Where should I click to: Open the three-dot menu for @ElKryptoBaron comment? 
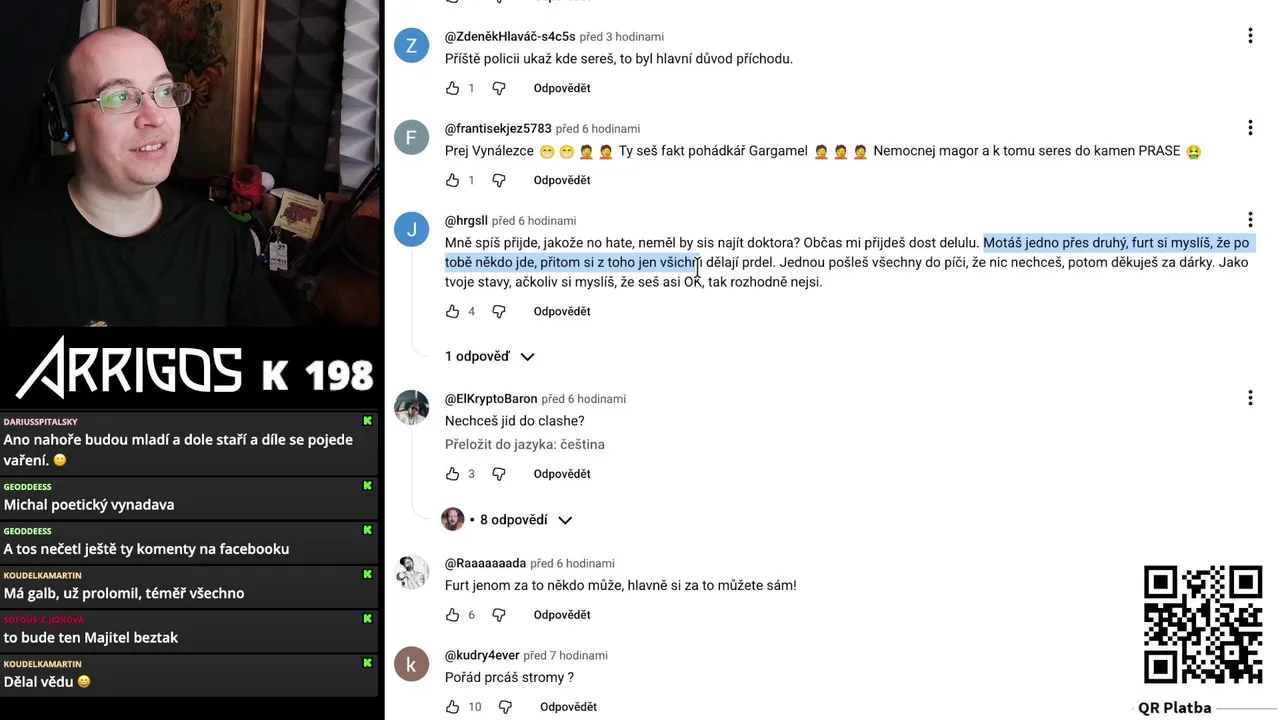click(x=1250, y=398)
